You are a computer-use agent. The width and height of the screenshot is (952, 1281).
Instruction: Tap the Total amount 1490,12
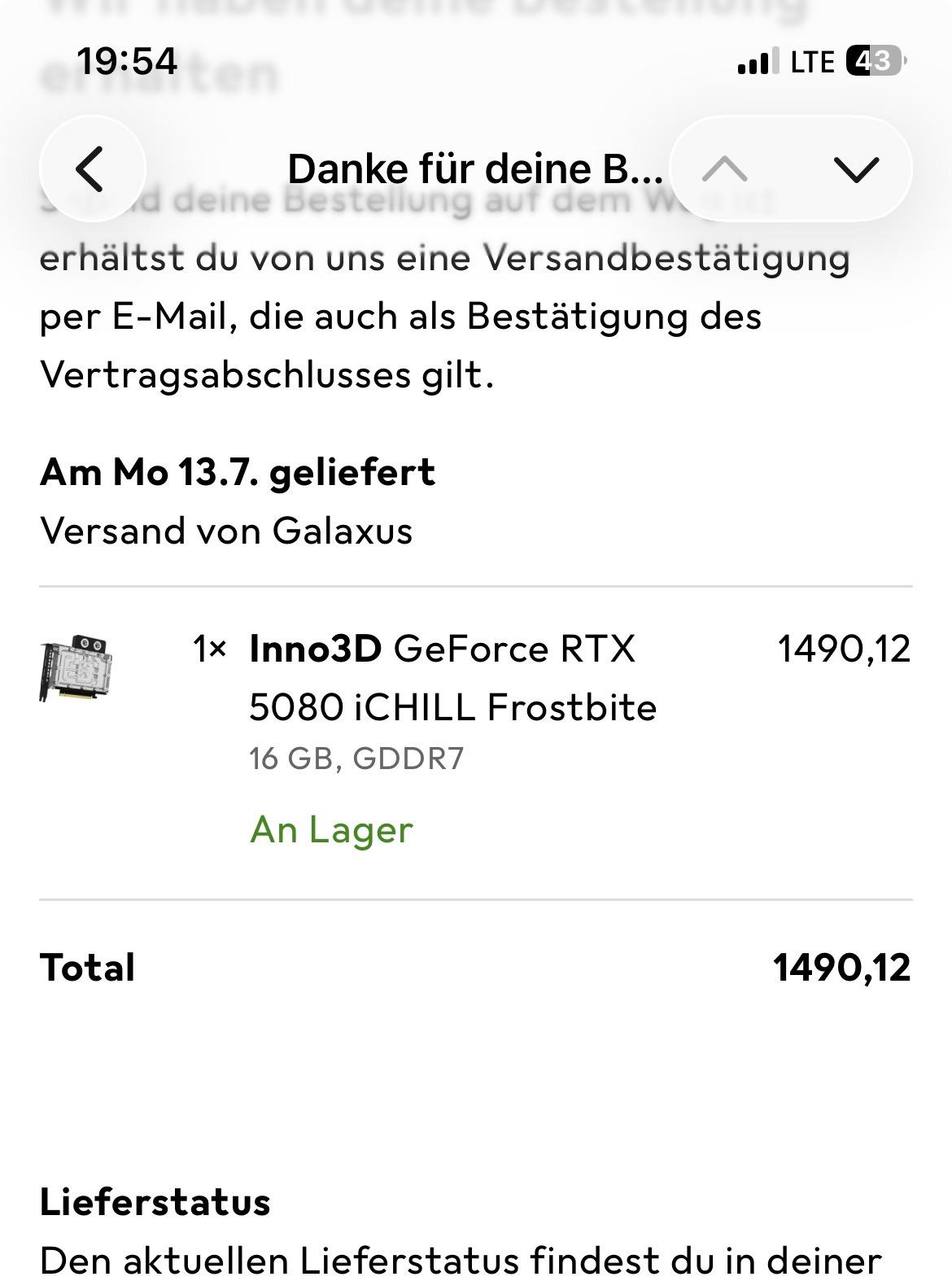[x=842, y=968]
